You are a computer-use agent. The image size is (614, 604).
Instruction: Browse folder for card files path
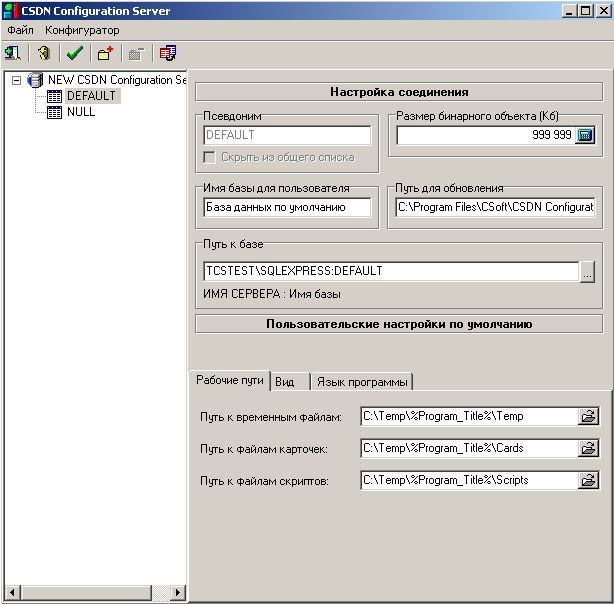[x=589, y=449]
